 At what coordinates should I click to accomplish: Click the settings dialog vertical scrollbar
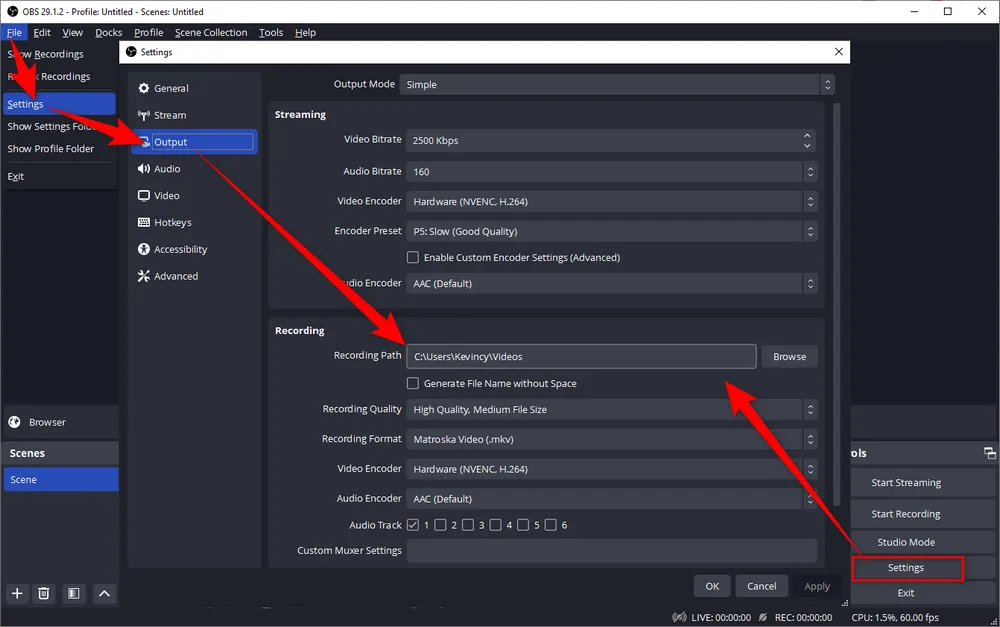click(x=836, y=300)
